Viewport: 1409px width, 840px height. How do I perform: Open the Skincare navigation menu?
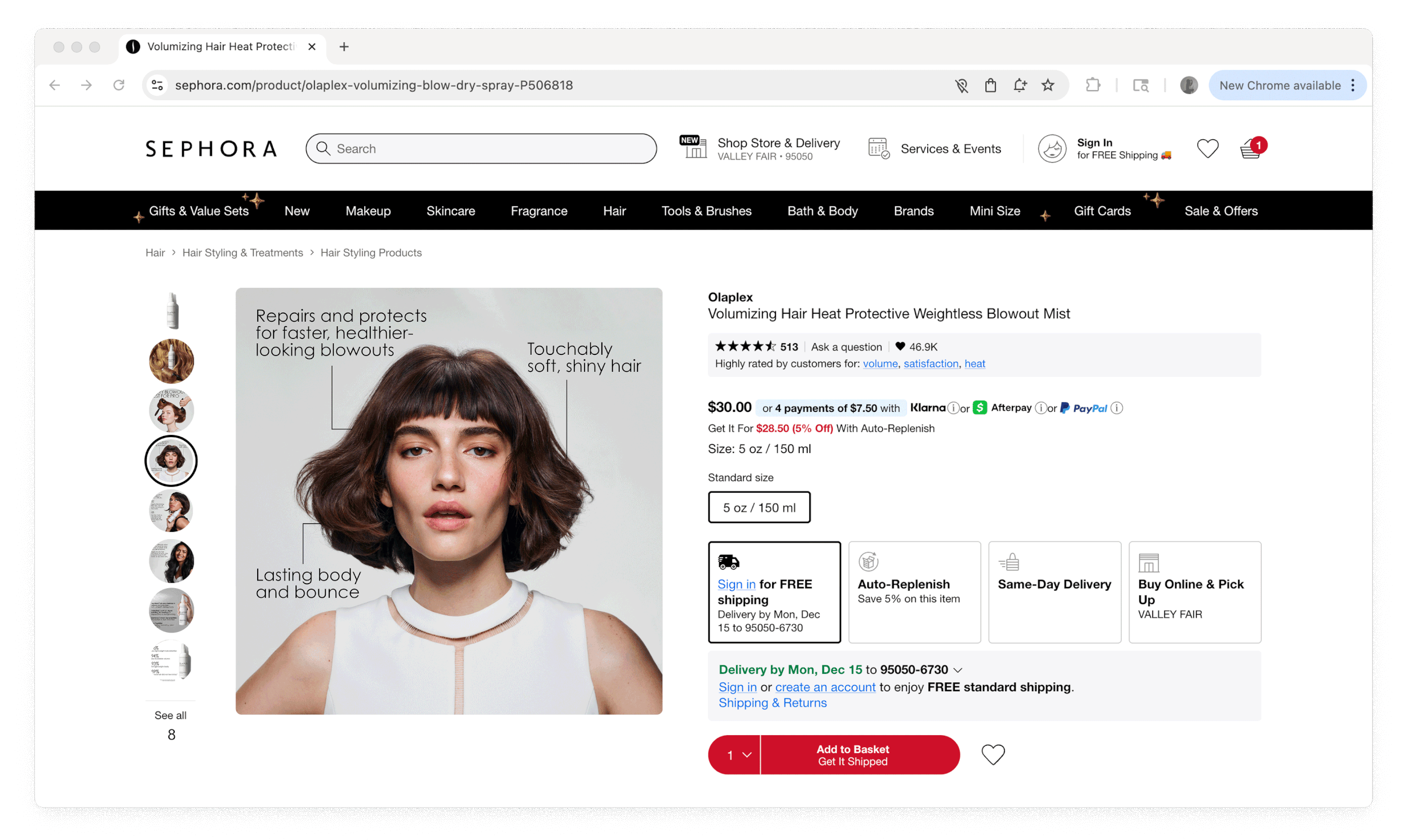click(x=451, y=211)
